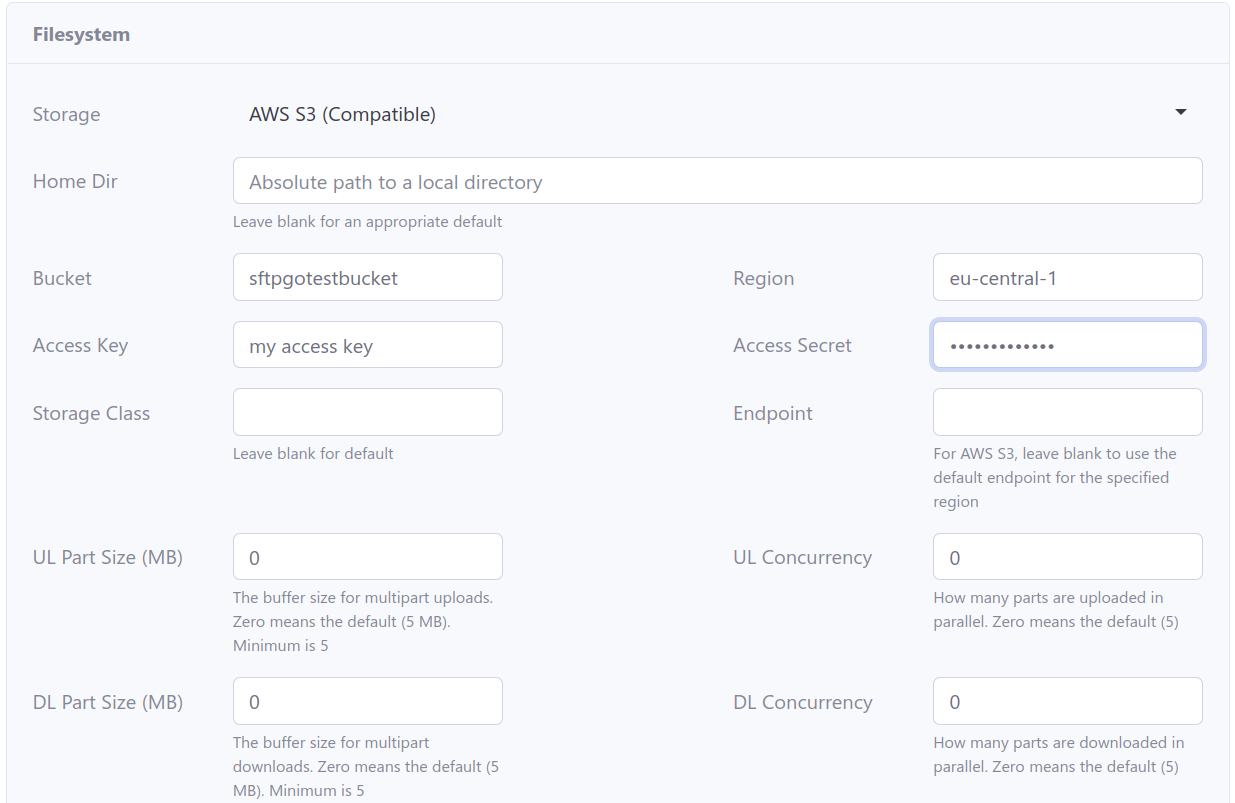Click the Access Secret label

point(792,345)
